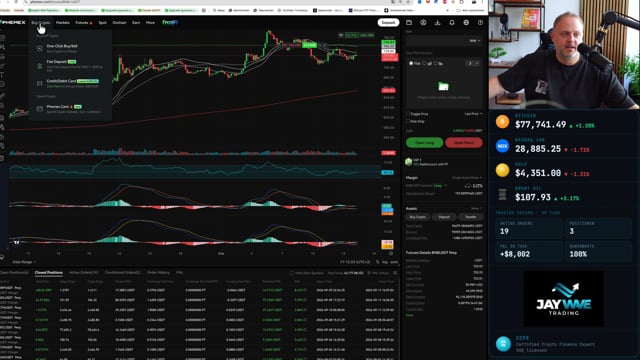The image size is (640, 360).
Task: Select the Flat radio option
Action: (x=411, y=63)
